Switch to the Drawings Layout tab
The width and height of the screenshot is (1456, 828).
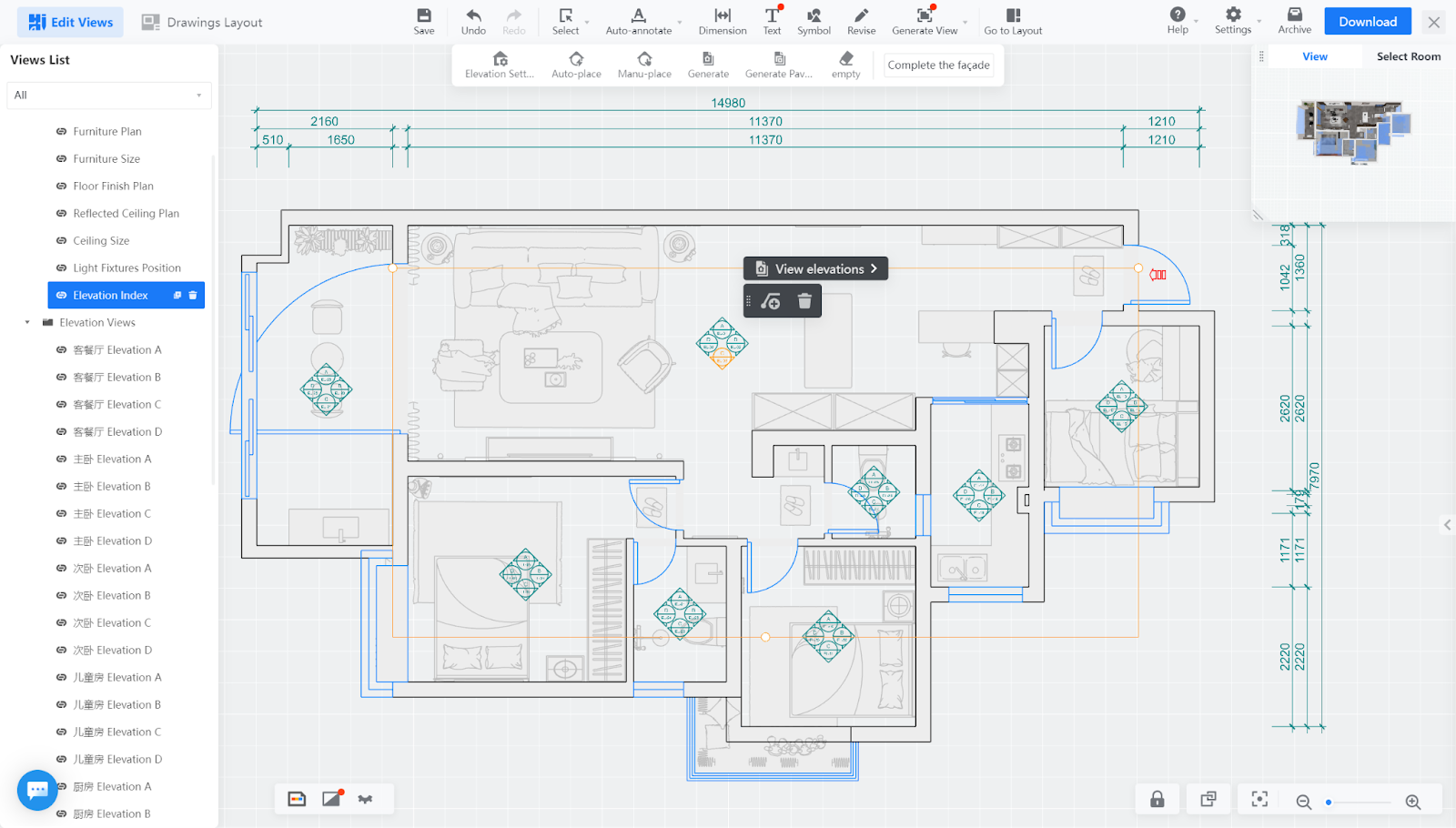pos(202,22)
